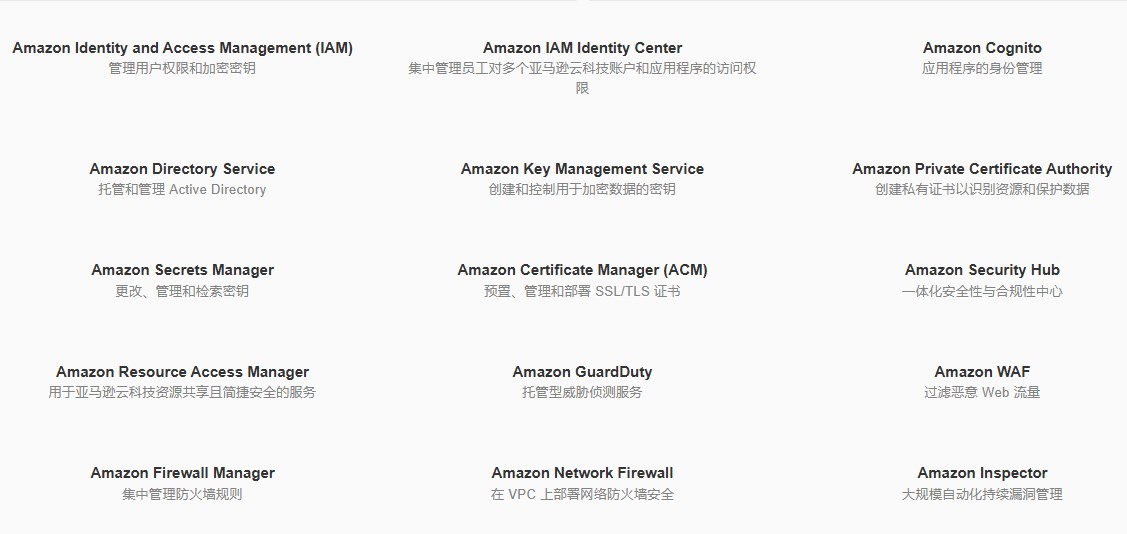Click the 在 VPC 上部署网络防火墙安全 description
The height and width of the screenshot is (534, 1127).
click(x=582, y=494)
